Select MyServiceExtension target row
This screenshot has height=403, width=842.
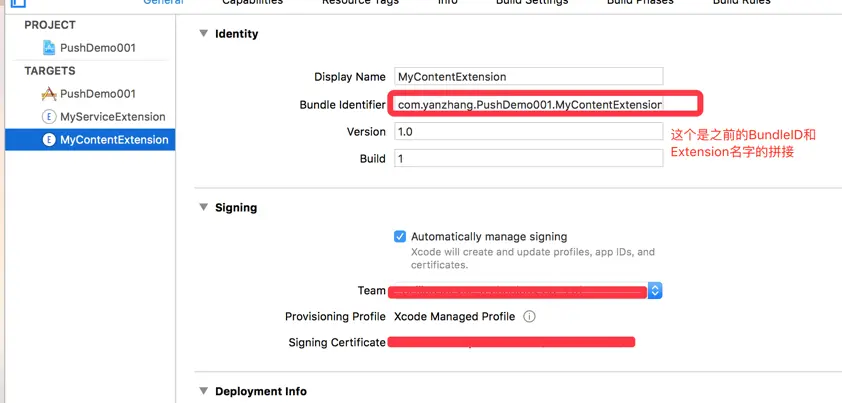point(90,117)
